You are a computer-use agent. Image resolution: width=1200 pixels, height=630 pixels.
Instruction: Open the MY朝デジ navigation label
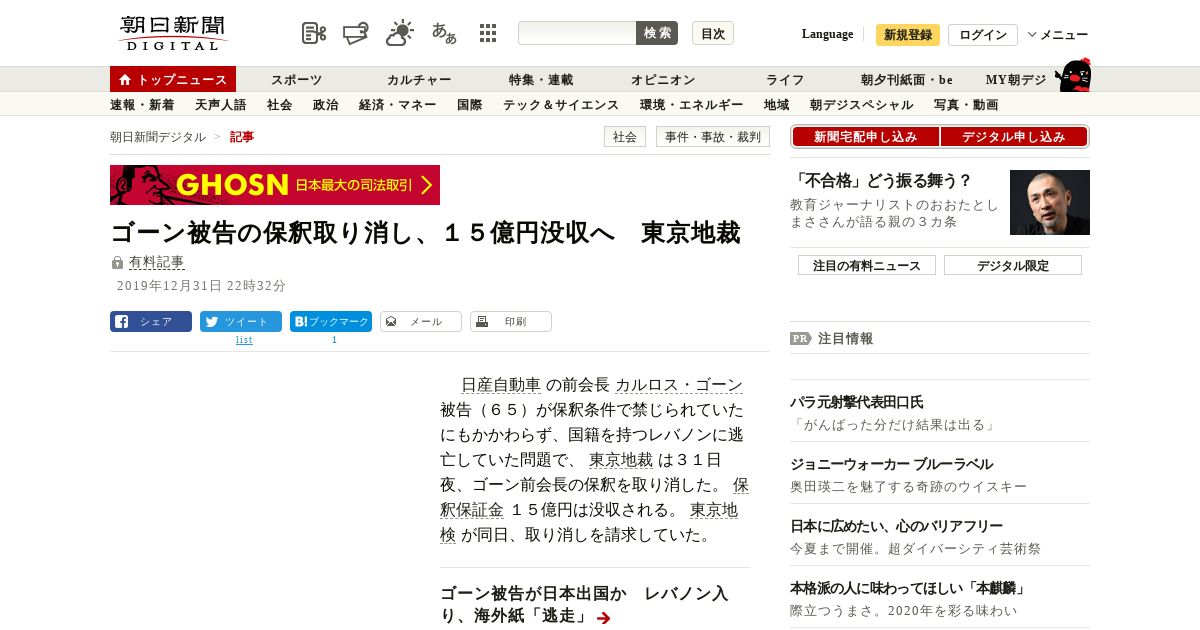click(x=1016, y=80)
